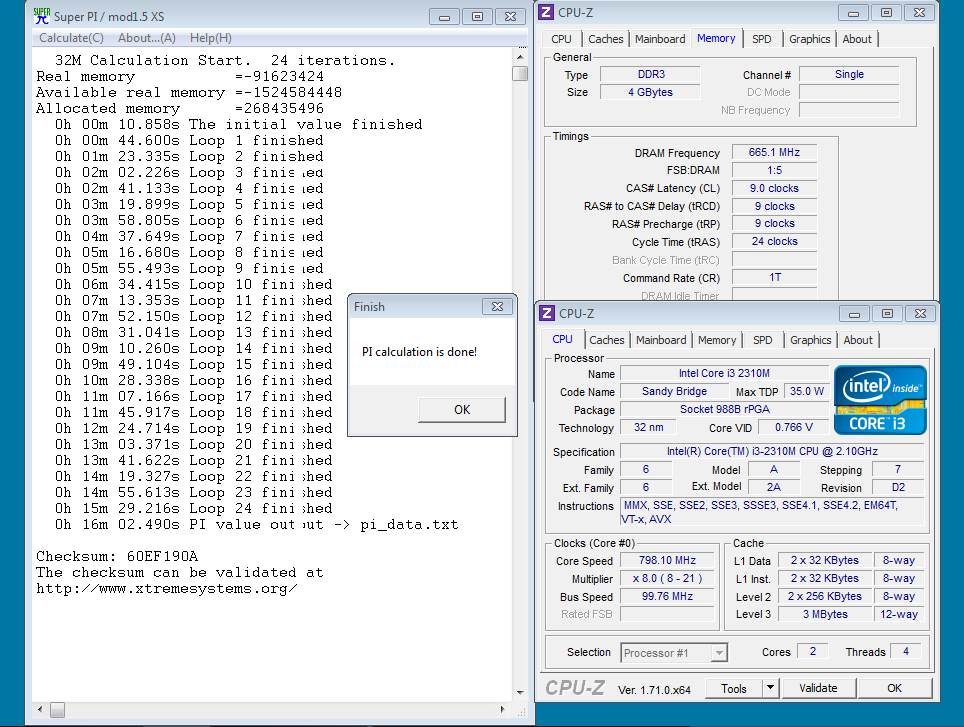Click the Level 3 cache value 3 MBytes
964x727 pixels.
click(x=824, y=614)
